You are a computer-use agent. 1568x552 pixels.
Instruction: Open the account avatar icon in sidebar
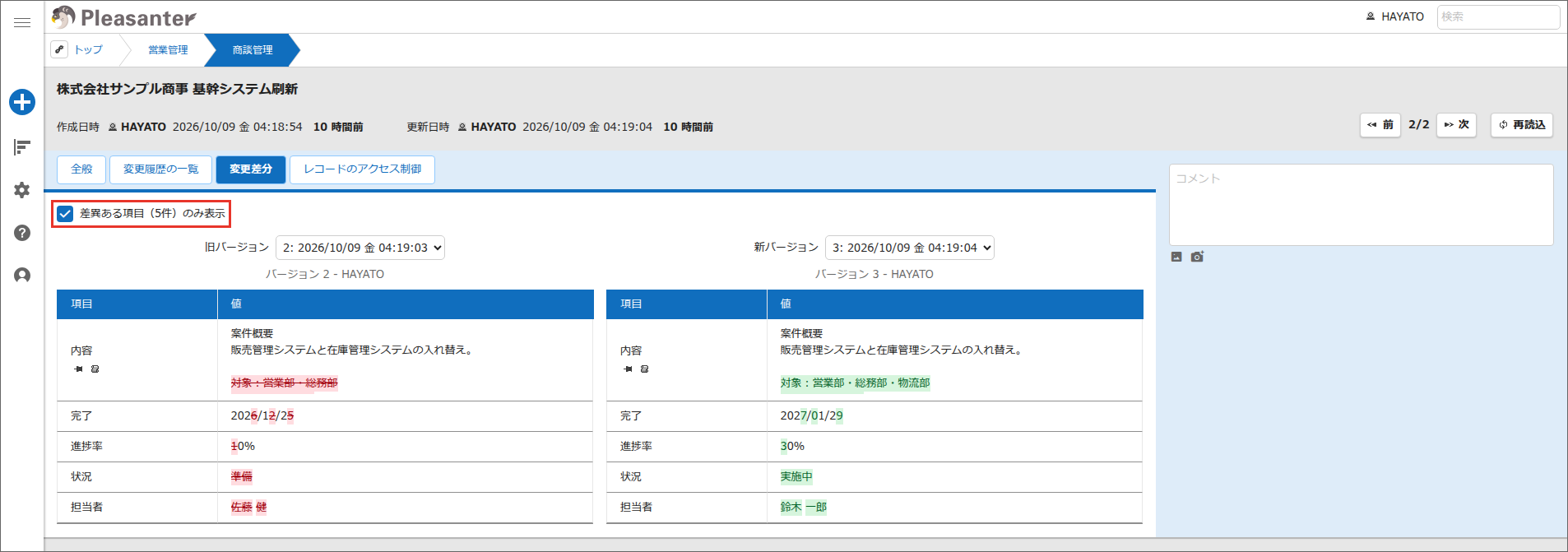click(22, 276)
